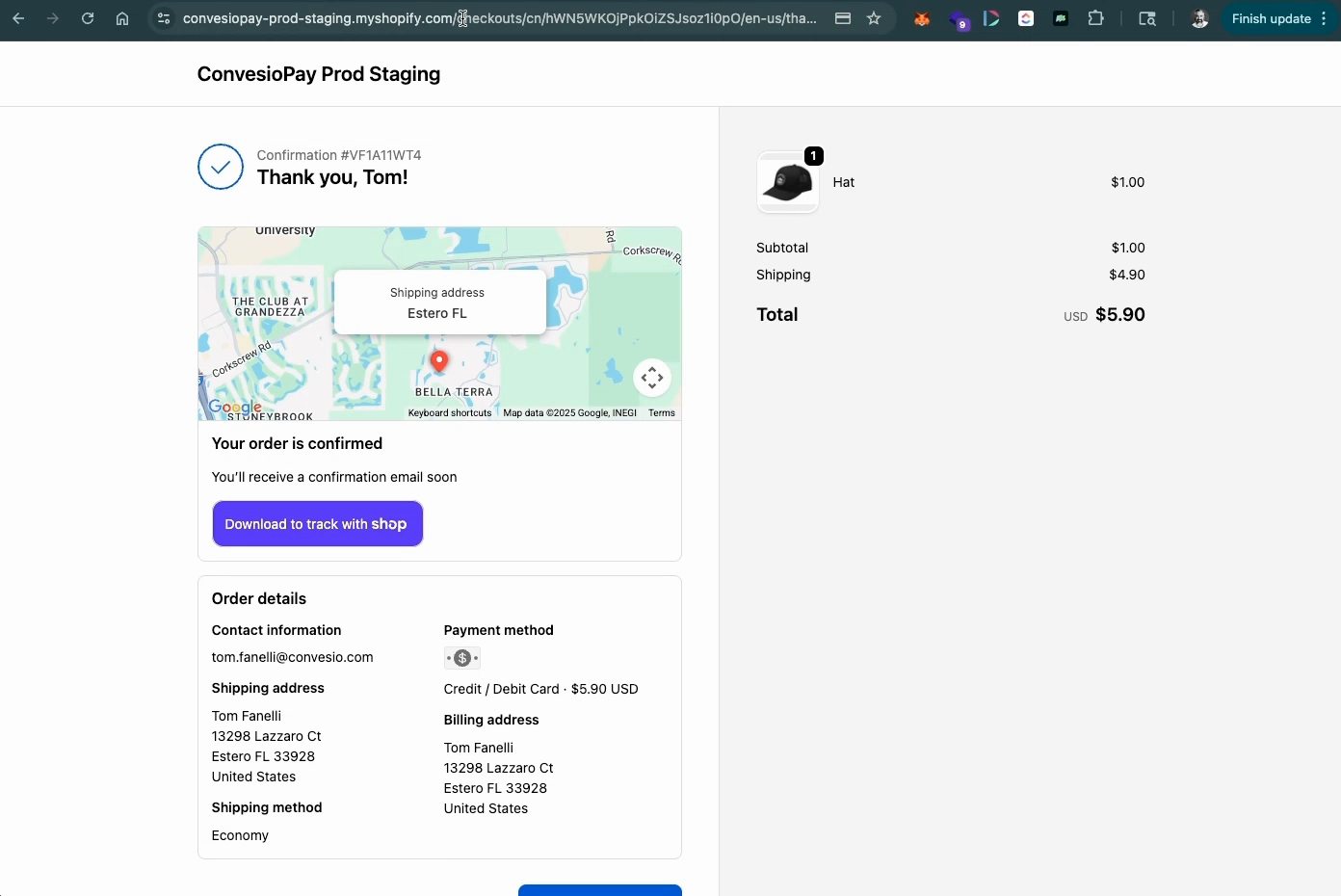Click the Hat product thumbnail
This screenshot has width=1341, height=896.
[787, 182]
